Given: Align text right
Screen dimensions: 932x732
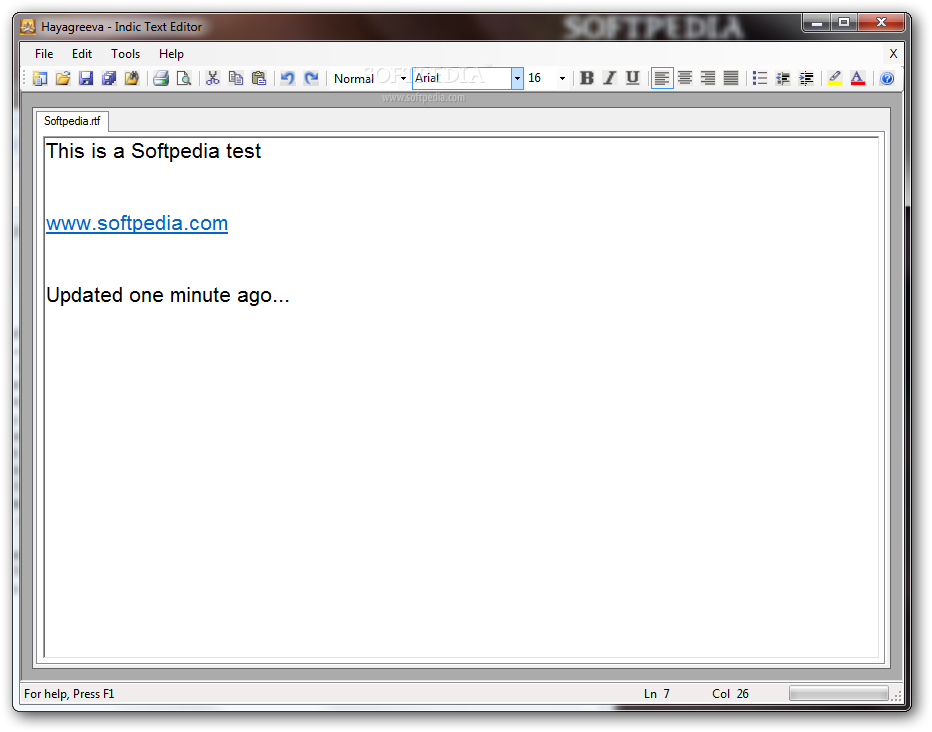Looking at the screenshot, I should tap(708, 78).
